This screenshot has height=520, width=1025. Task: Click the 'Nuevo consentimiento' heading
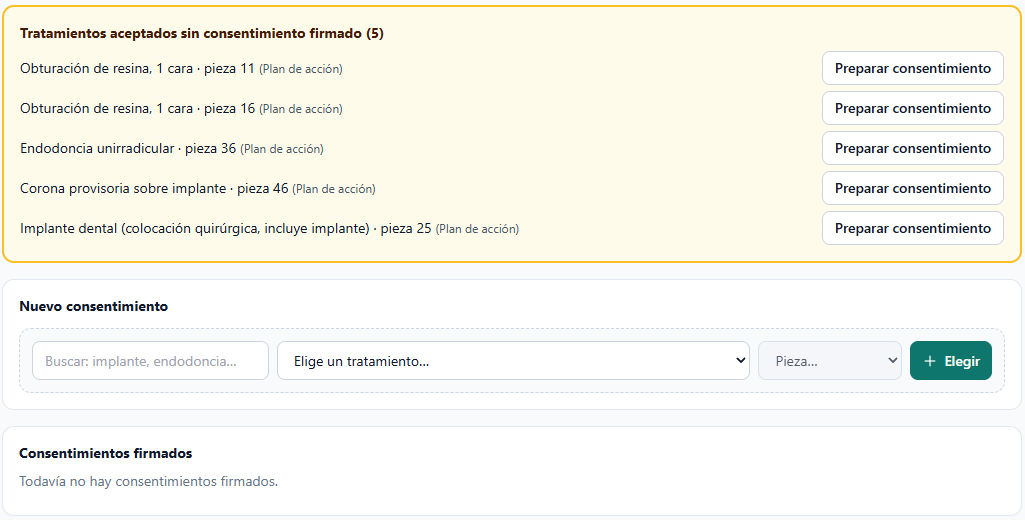coord(93,306)
